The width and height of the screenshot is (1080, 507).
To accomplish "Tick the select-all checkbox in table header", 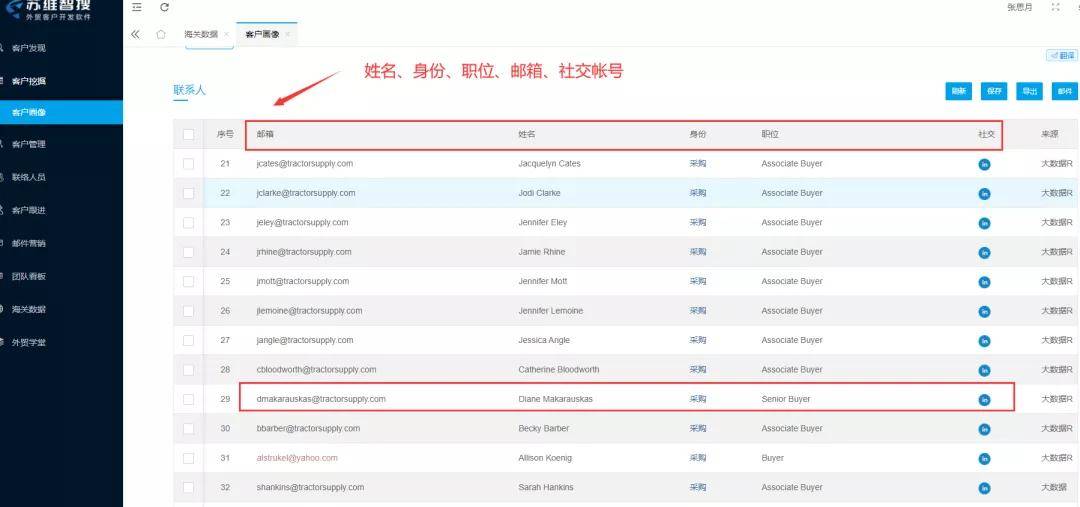I will coord(188,134).
